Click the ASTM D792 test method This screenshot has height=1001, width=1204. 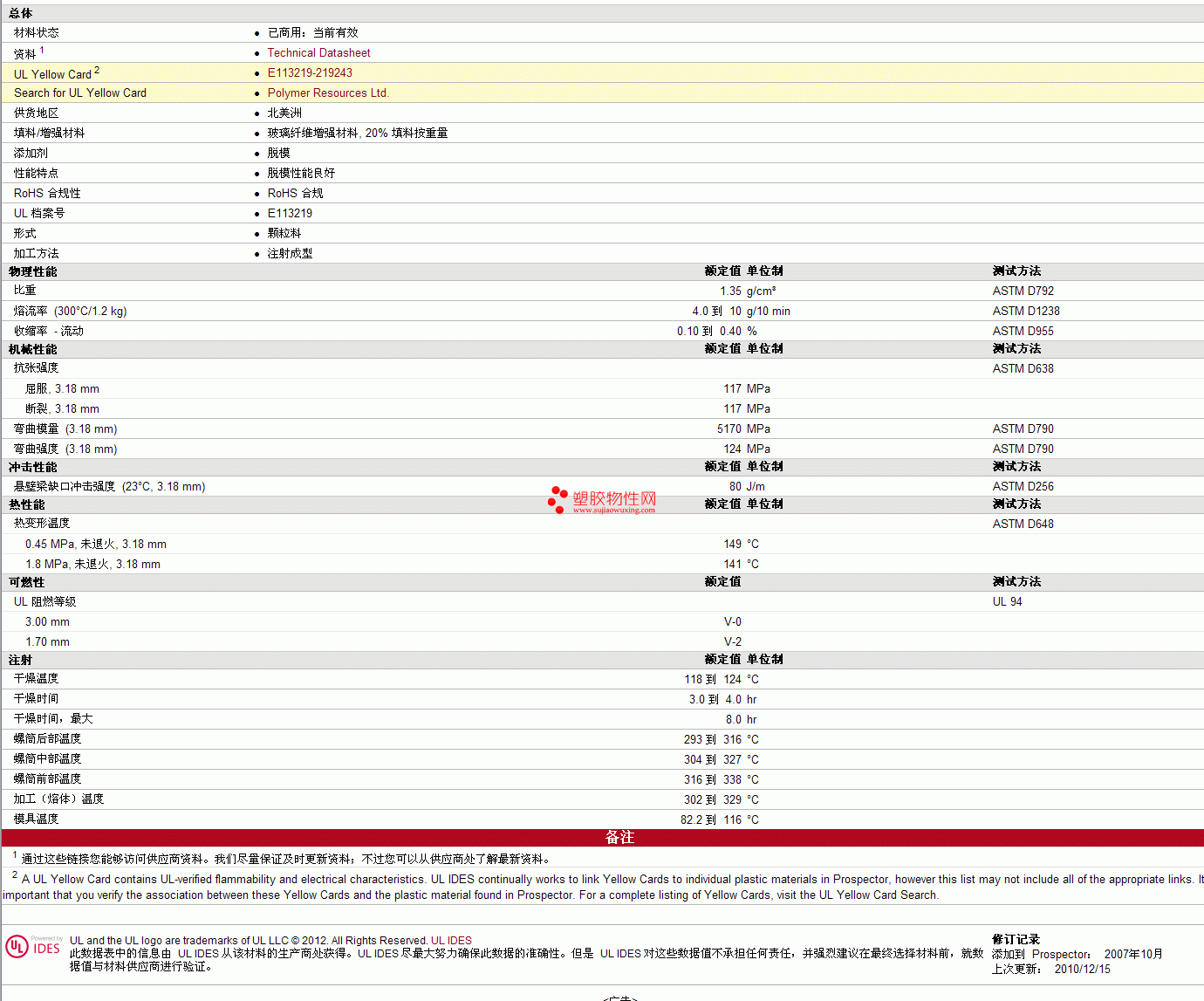pyautogui.click(x=1023, y=291)
